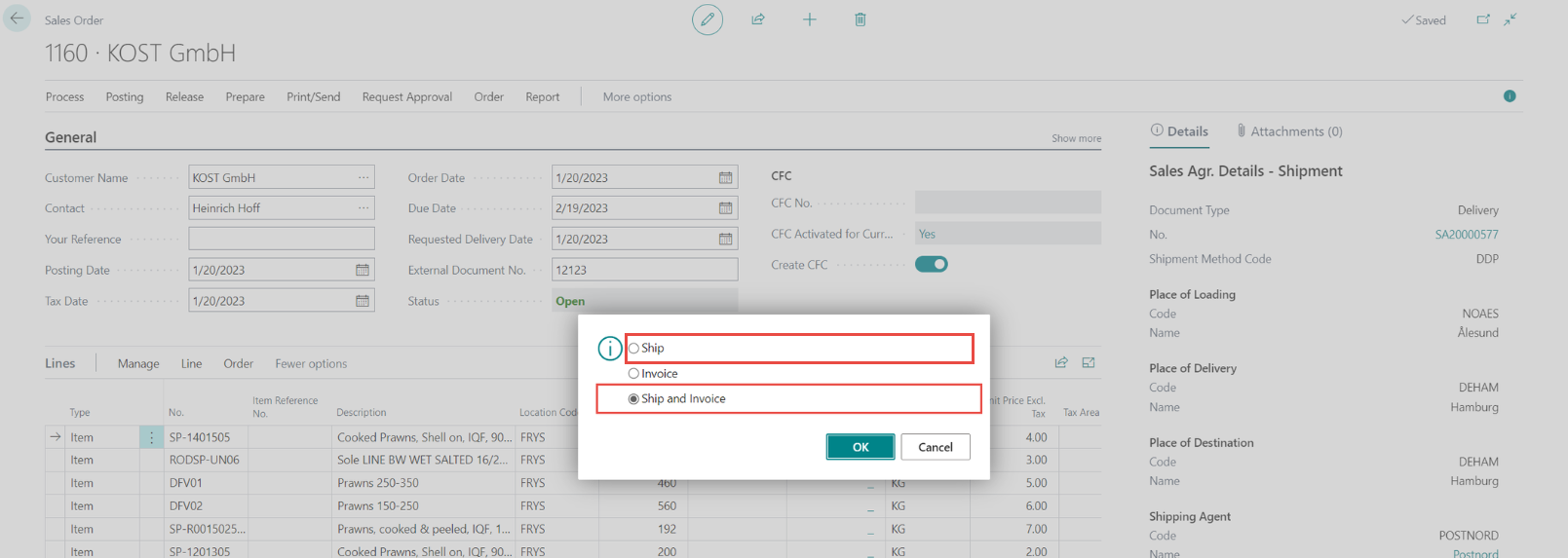Image resolution: width=1568 pixels, height=558 pixels.
Task: Click the pencil edit icon
Action: (708, 19)
